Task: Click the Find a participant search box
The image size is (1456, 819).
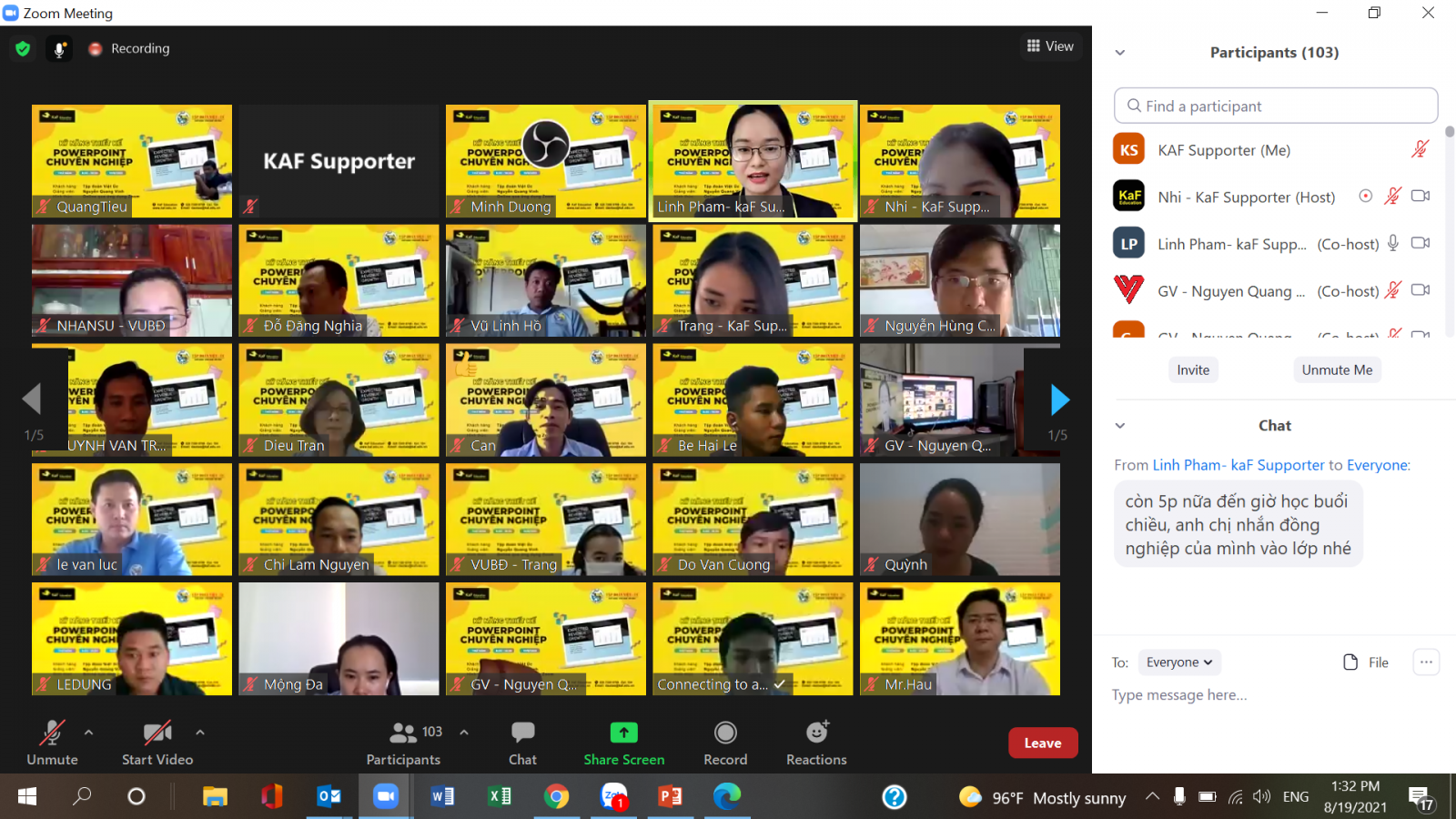Action: 1276,106
